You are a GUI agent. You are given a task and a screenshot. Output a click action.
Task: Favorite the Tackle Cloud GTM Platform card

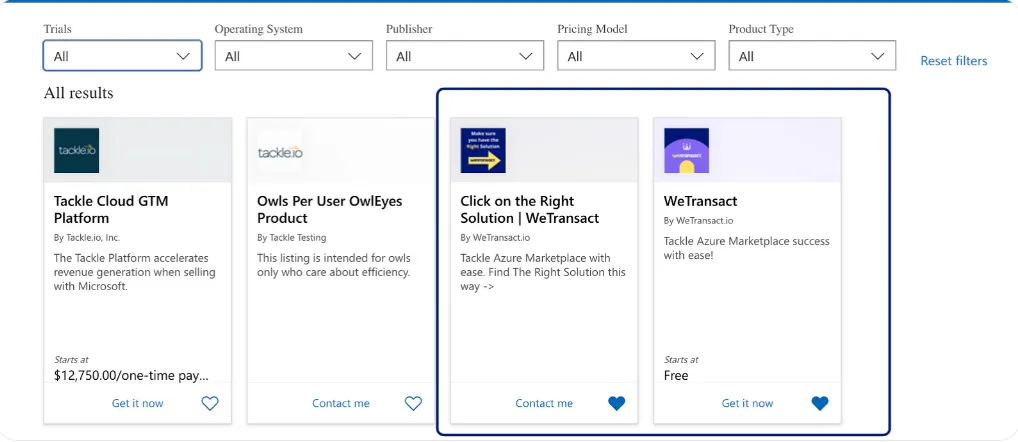(x=210, y=404)
